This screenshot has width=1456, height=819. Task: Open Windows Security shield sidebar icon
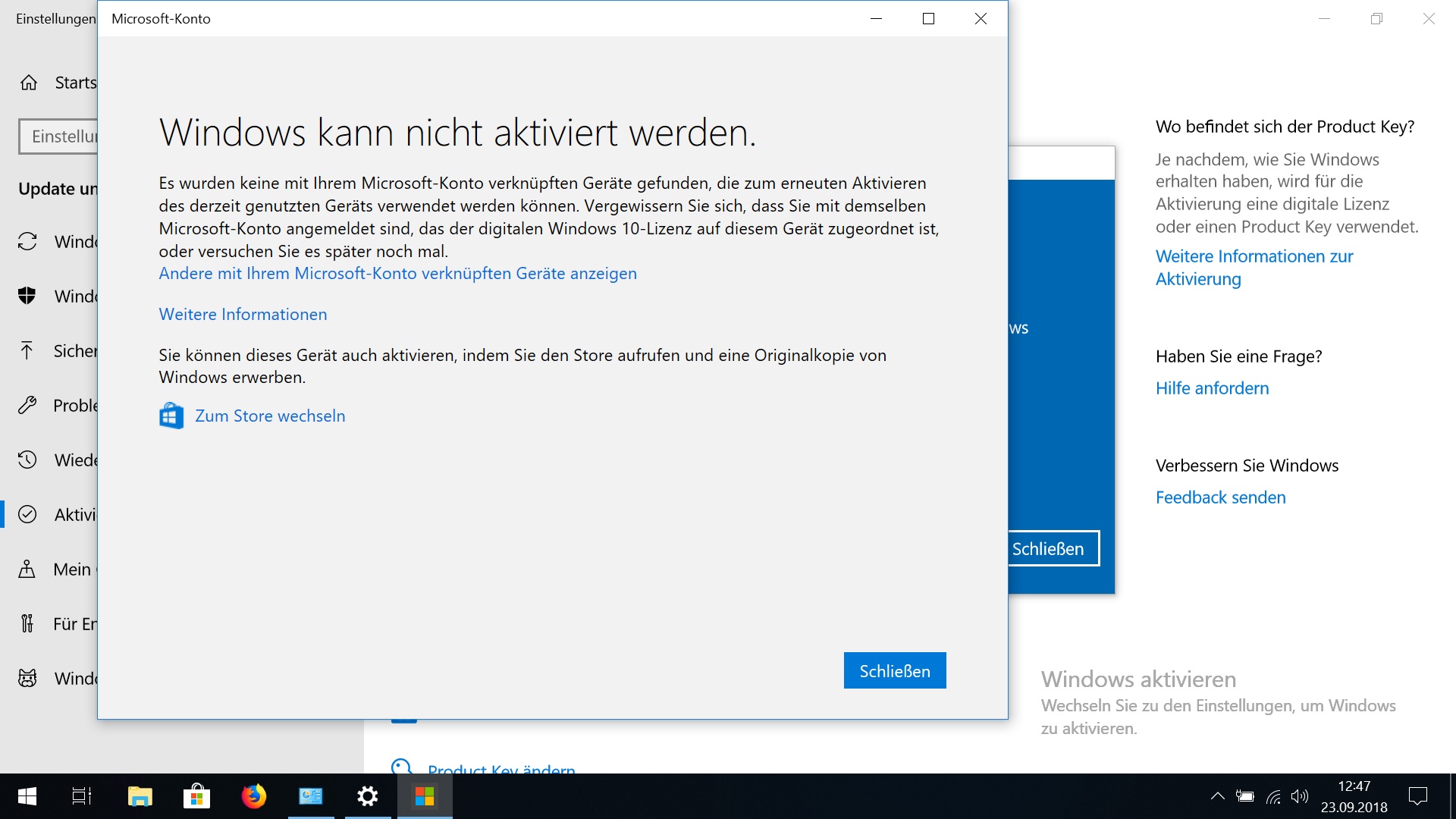point(27,296)
